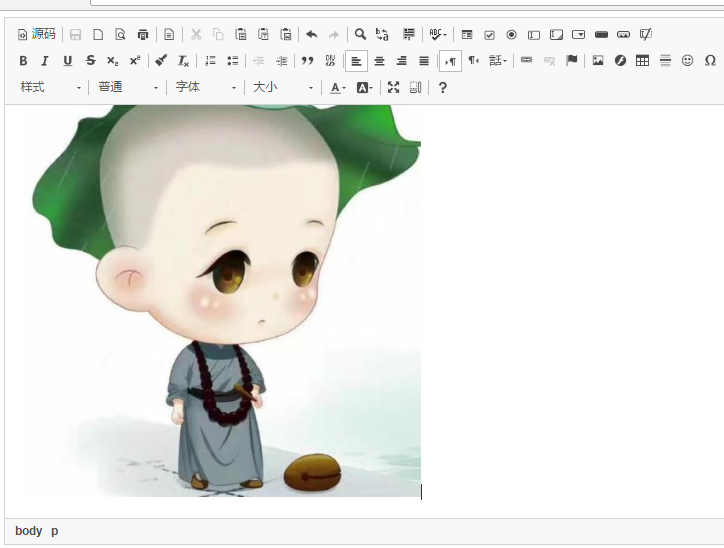Insert a special character (Omega)
Screen dimensions: 724x548
pyautogui.click(x=710, y=61)
